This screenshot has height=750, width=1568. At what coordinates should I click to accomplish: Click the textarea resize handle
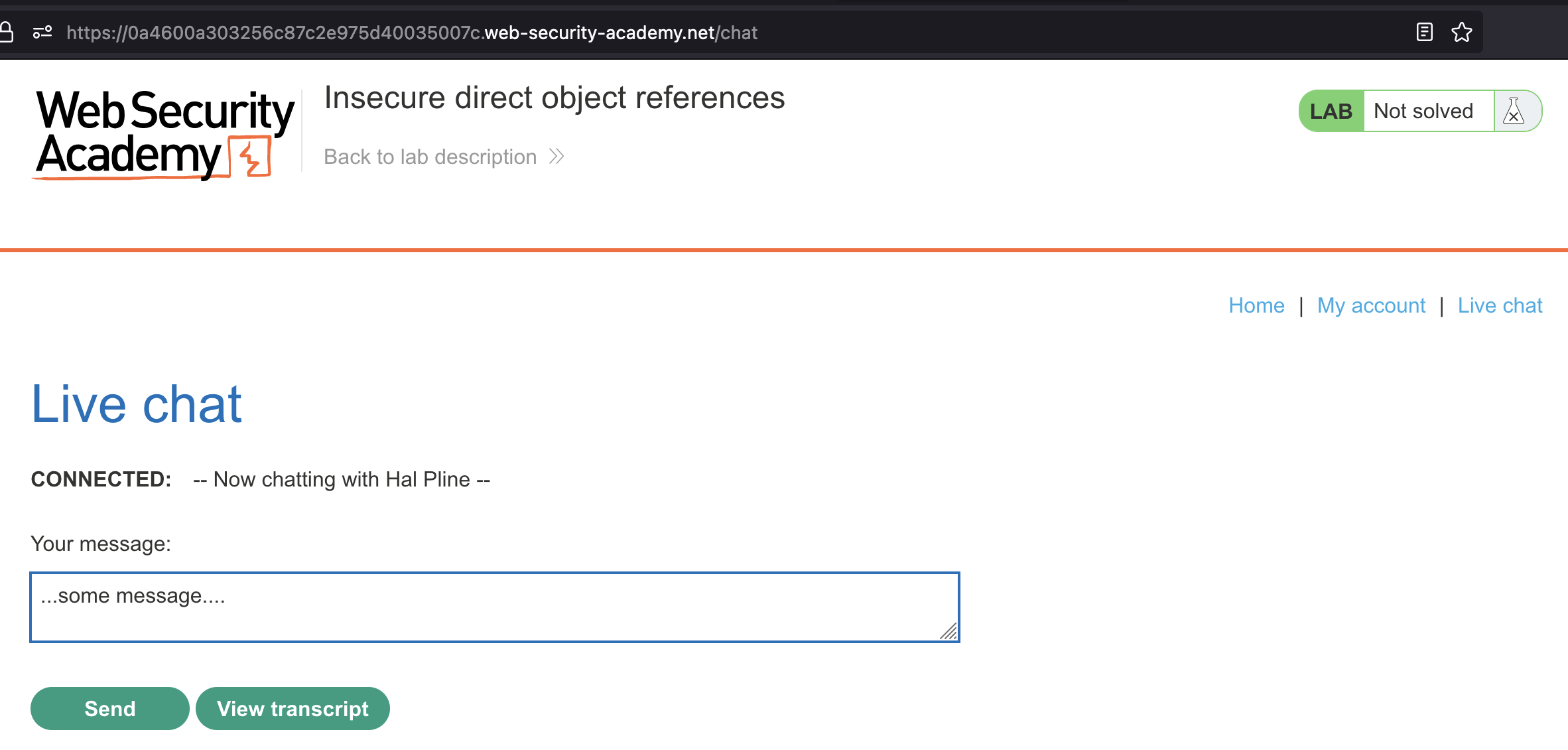pos(949,632)
